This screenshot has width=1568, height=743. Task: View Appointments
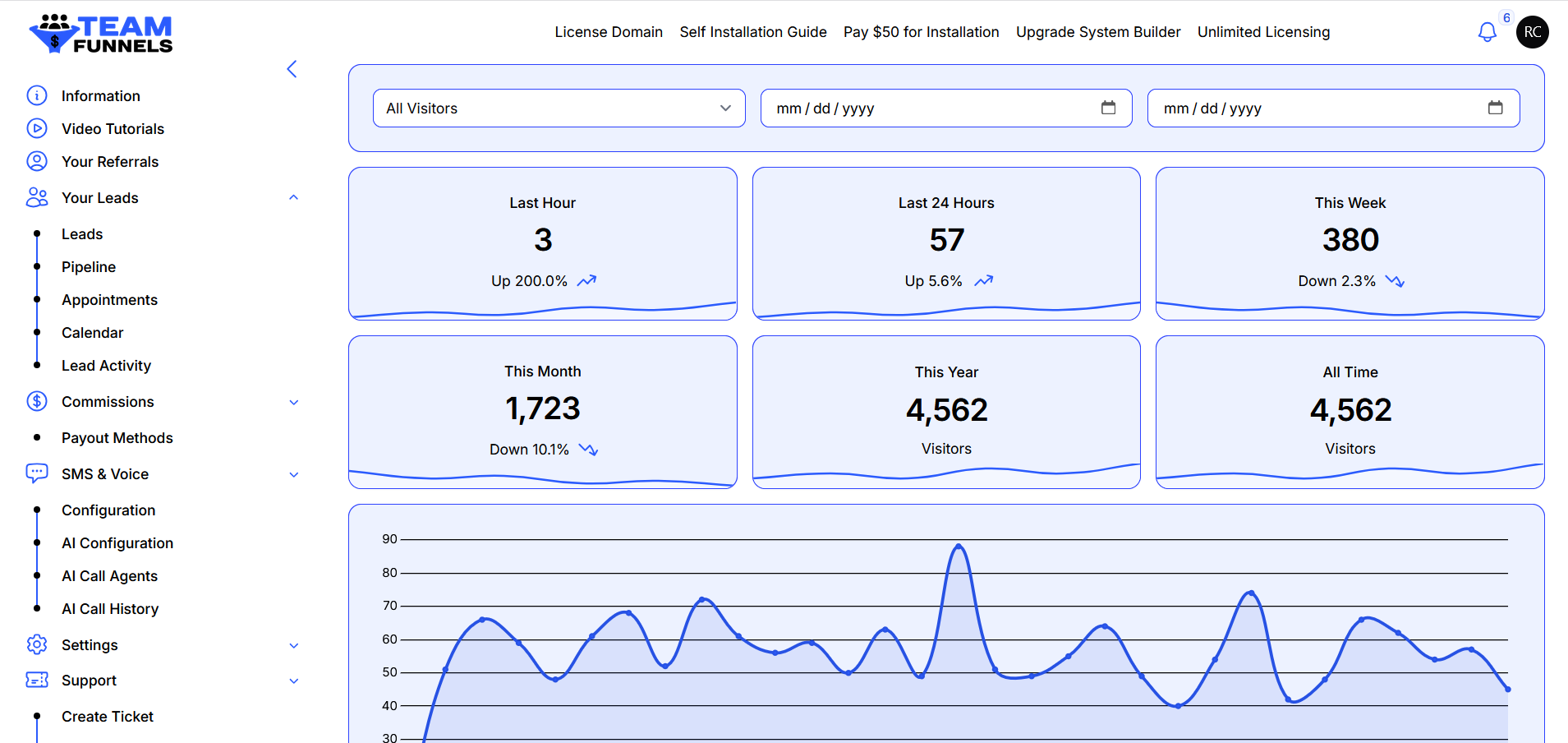(x=109, y=300)
